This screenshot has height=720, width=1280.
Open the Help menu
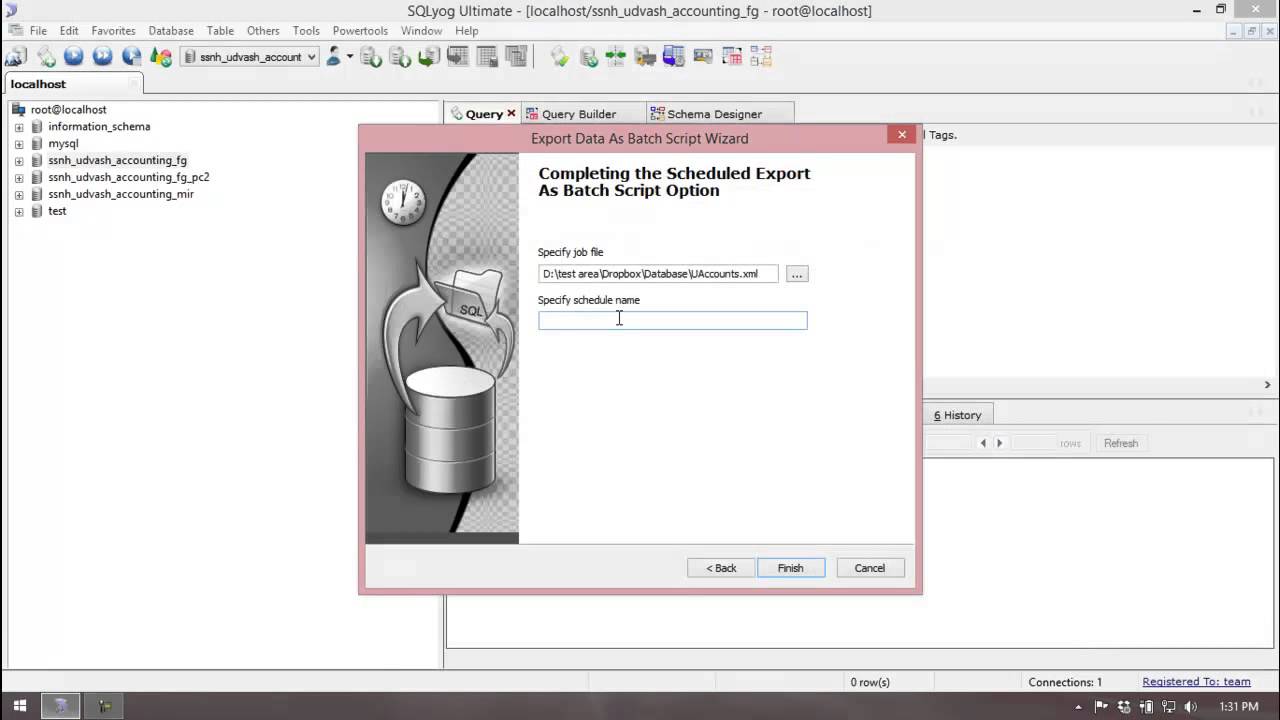467,31
